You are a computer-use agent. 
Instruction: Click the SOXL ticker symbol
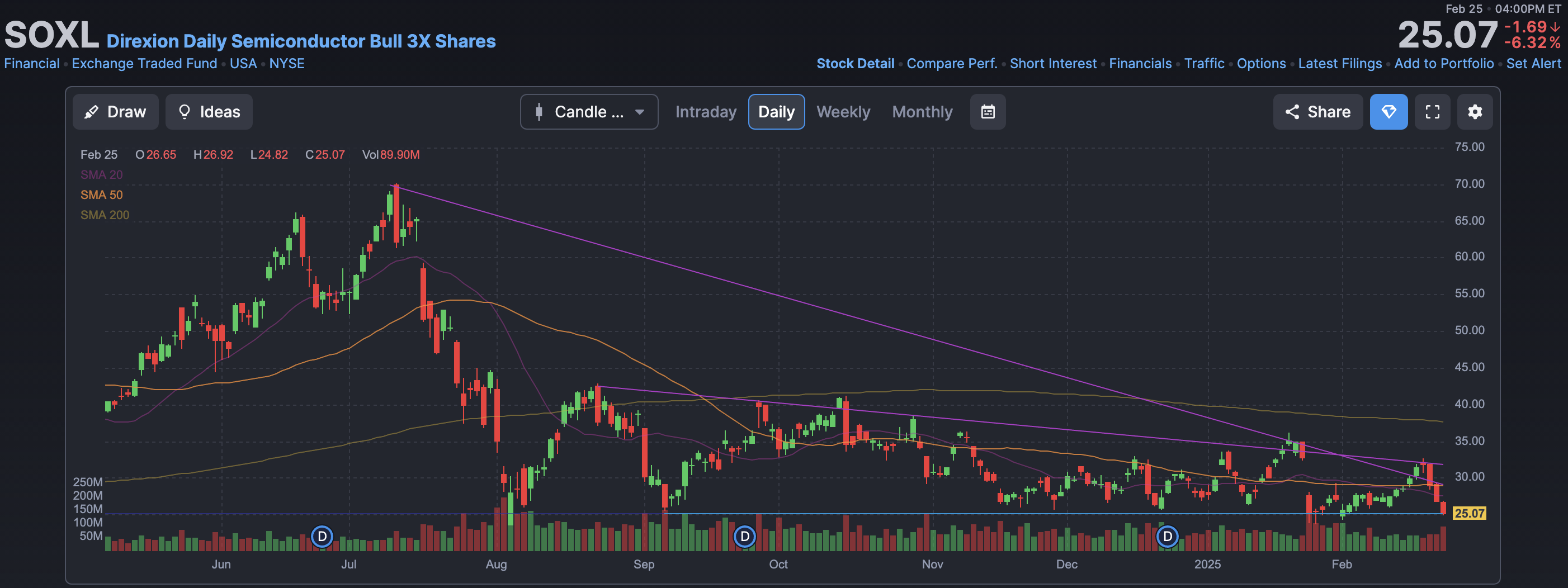(51, 35)
